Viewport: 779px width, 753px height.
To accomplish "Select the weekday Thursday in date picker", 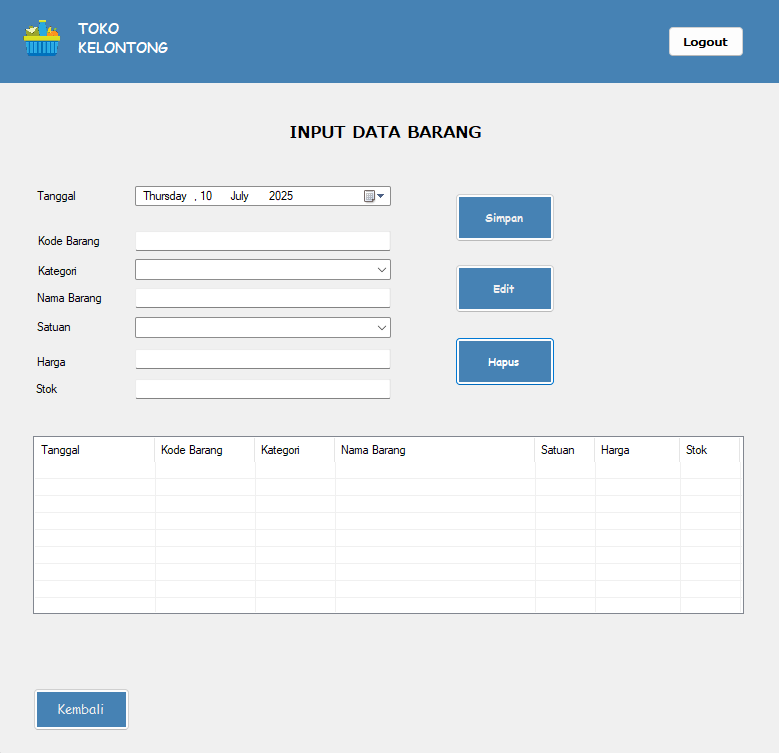I will tap(165, 196).
